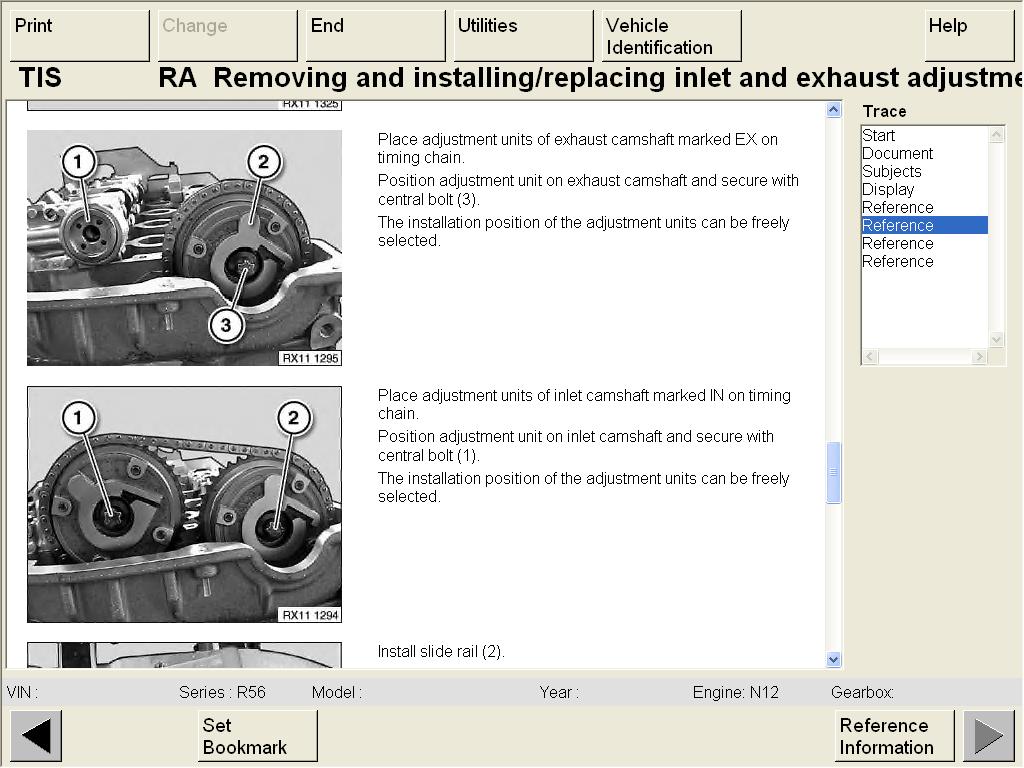Click the exhaust camshaft image RX11 1295

tap(184, 248)
